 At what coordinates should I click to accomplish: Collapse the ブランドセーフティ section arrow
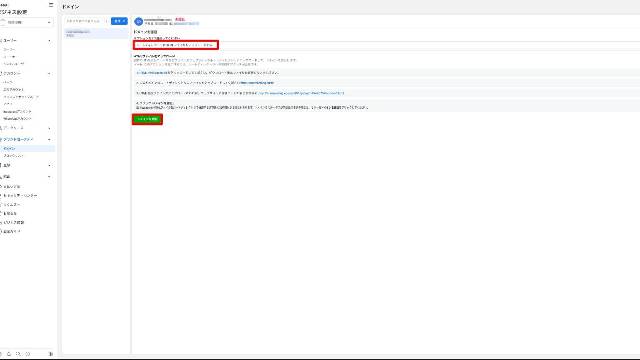point(49,140)
